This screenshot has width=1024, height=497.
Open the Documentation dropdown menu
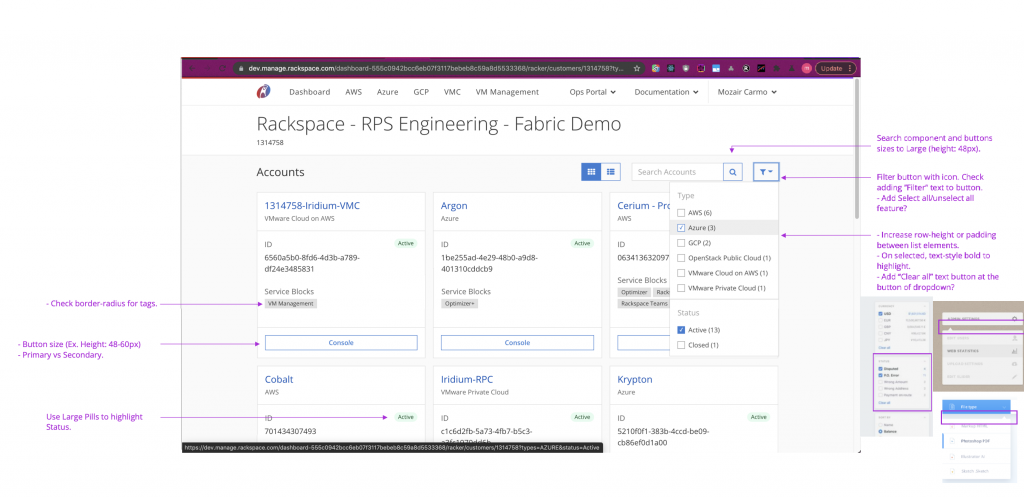[667, 92]
